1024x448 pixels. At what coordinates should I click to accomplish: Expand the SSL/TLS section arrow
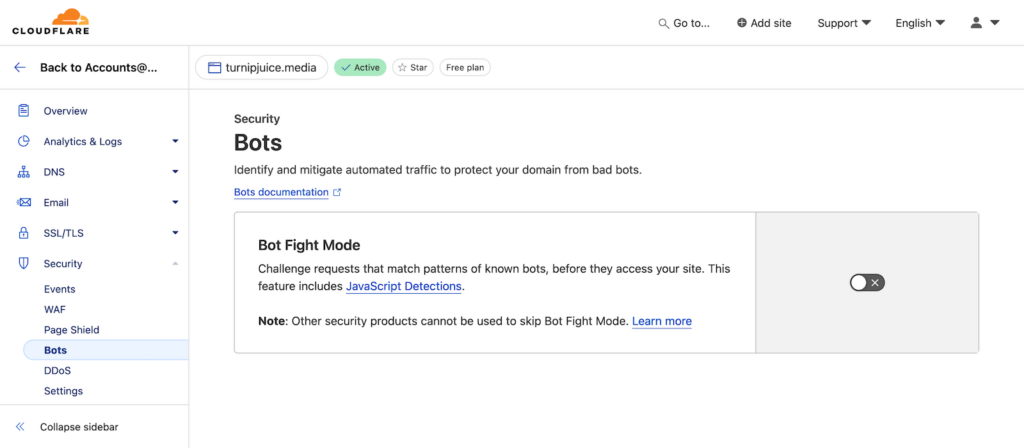(x=175, y=232)
